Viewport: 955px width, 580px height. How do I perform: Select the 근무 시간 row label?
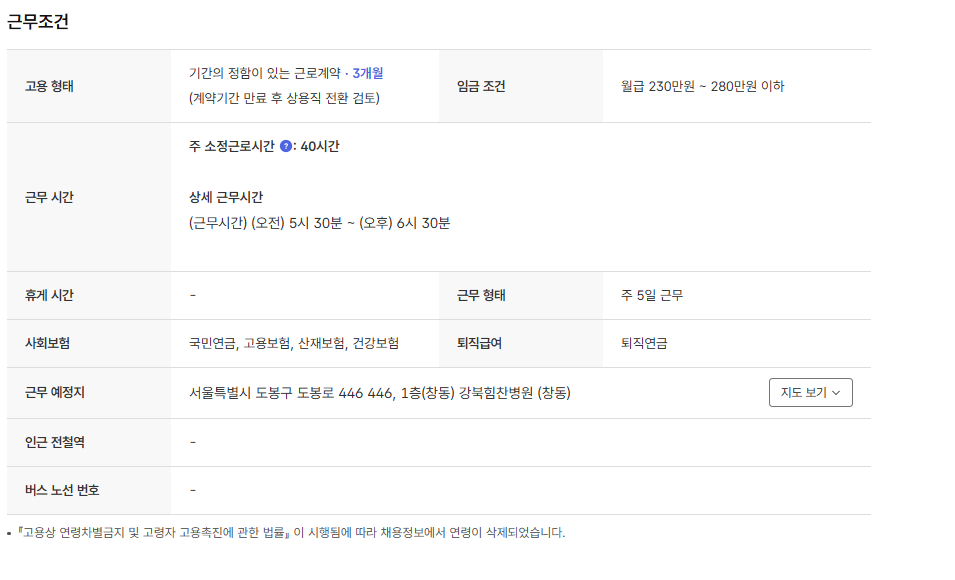click(x=50, y=197)
